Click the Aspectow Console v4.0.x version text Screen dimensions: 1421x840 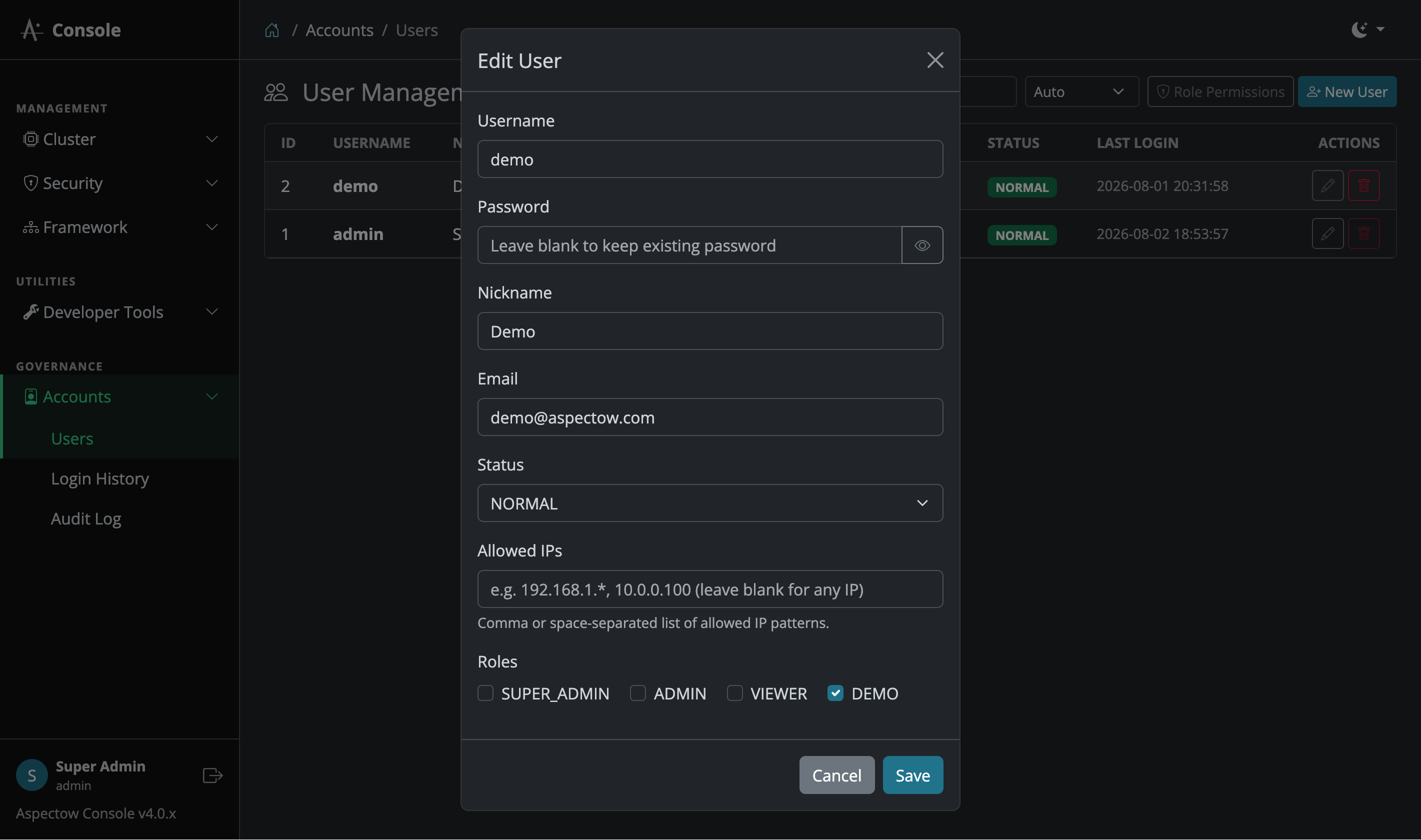95,813
